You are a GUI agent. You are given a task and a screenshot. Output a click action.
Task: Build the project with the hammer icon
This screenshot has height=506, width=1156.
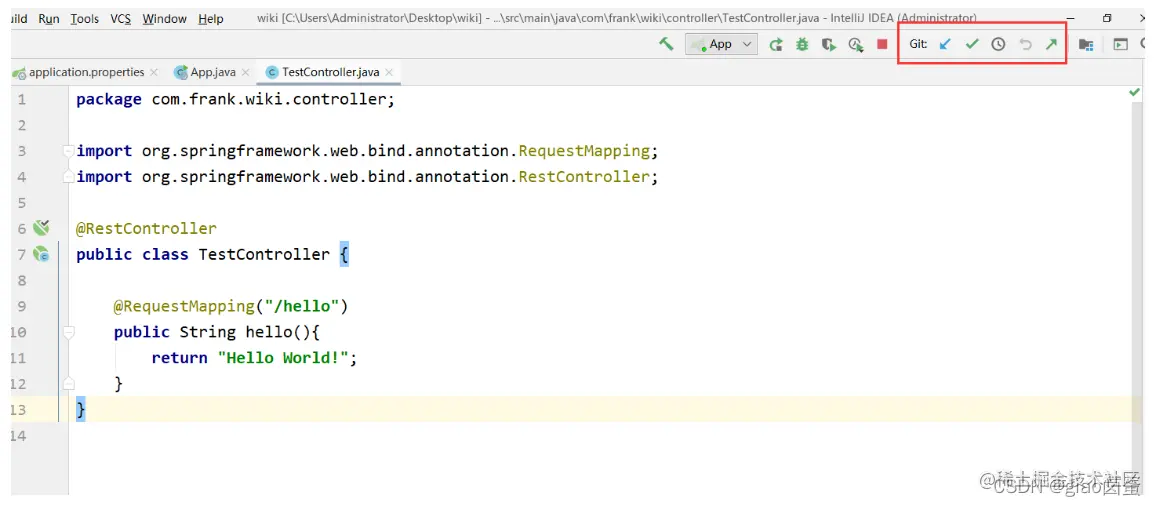click(x=666, y=44)
